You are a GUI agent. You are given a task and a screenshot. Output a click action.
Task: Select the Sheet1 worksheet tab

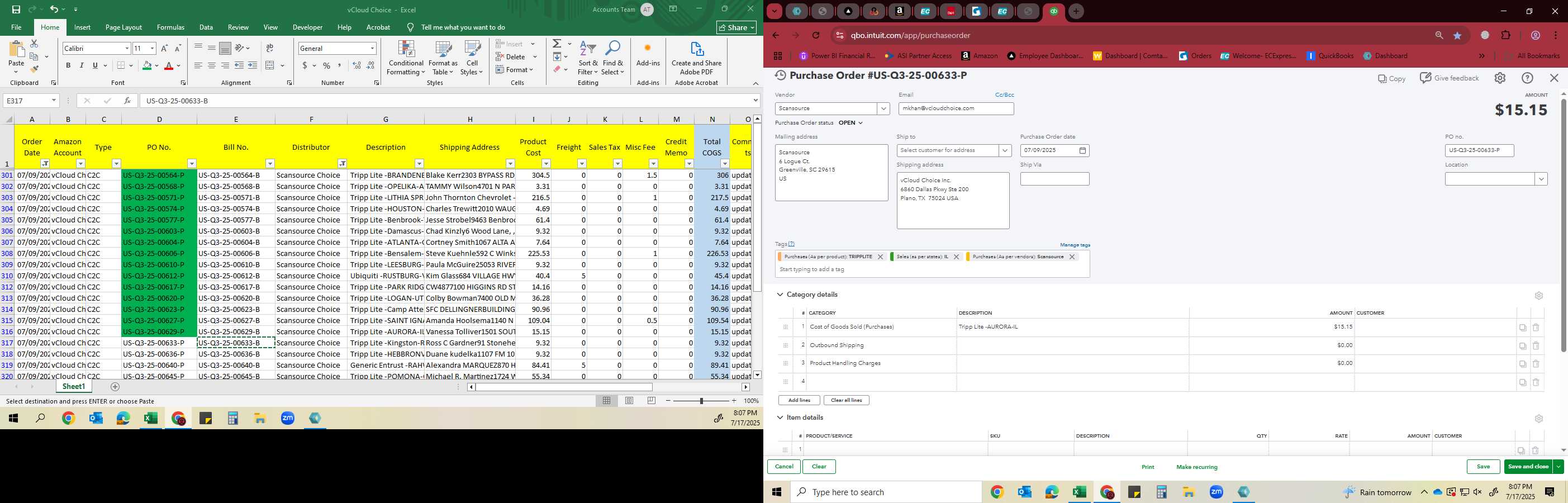pos(74,387)
